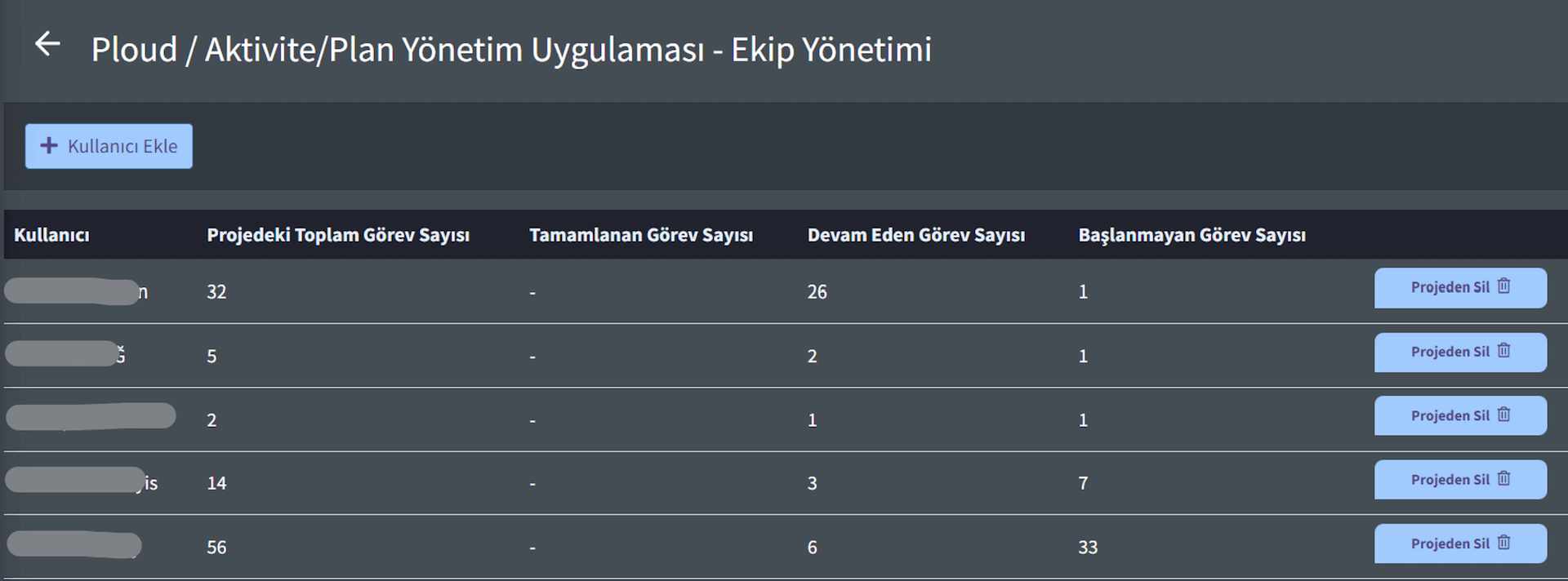1568x581 pixels.
Task: Select the total task count 56 cell
Action: pos(216,548)
